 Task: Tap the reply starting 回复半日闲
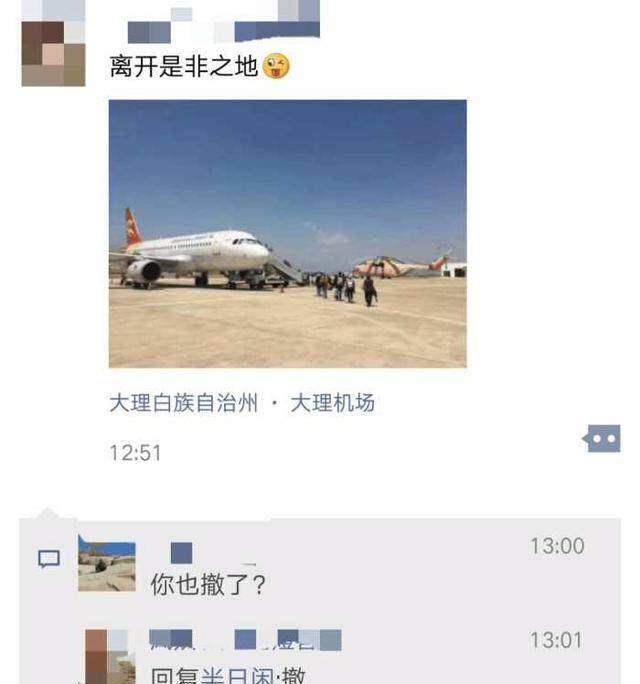(x=228, y=675)
